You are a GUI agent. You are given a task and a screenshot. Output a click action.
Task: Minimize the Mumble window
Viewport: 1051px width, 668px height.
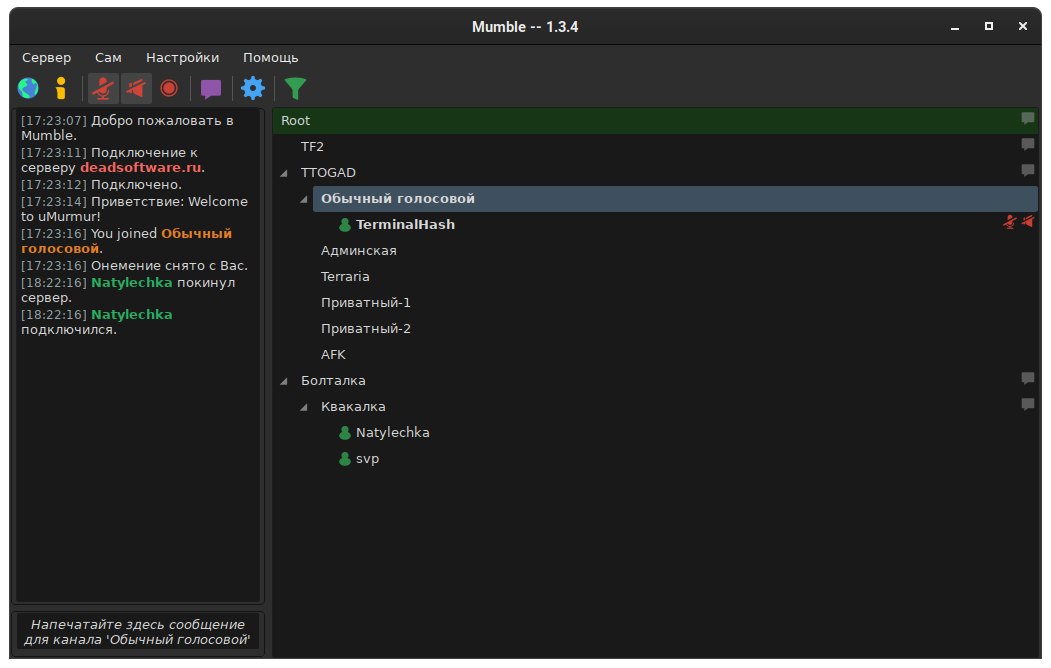954,27
